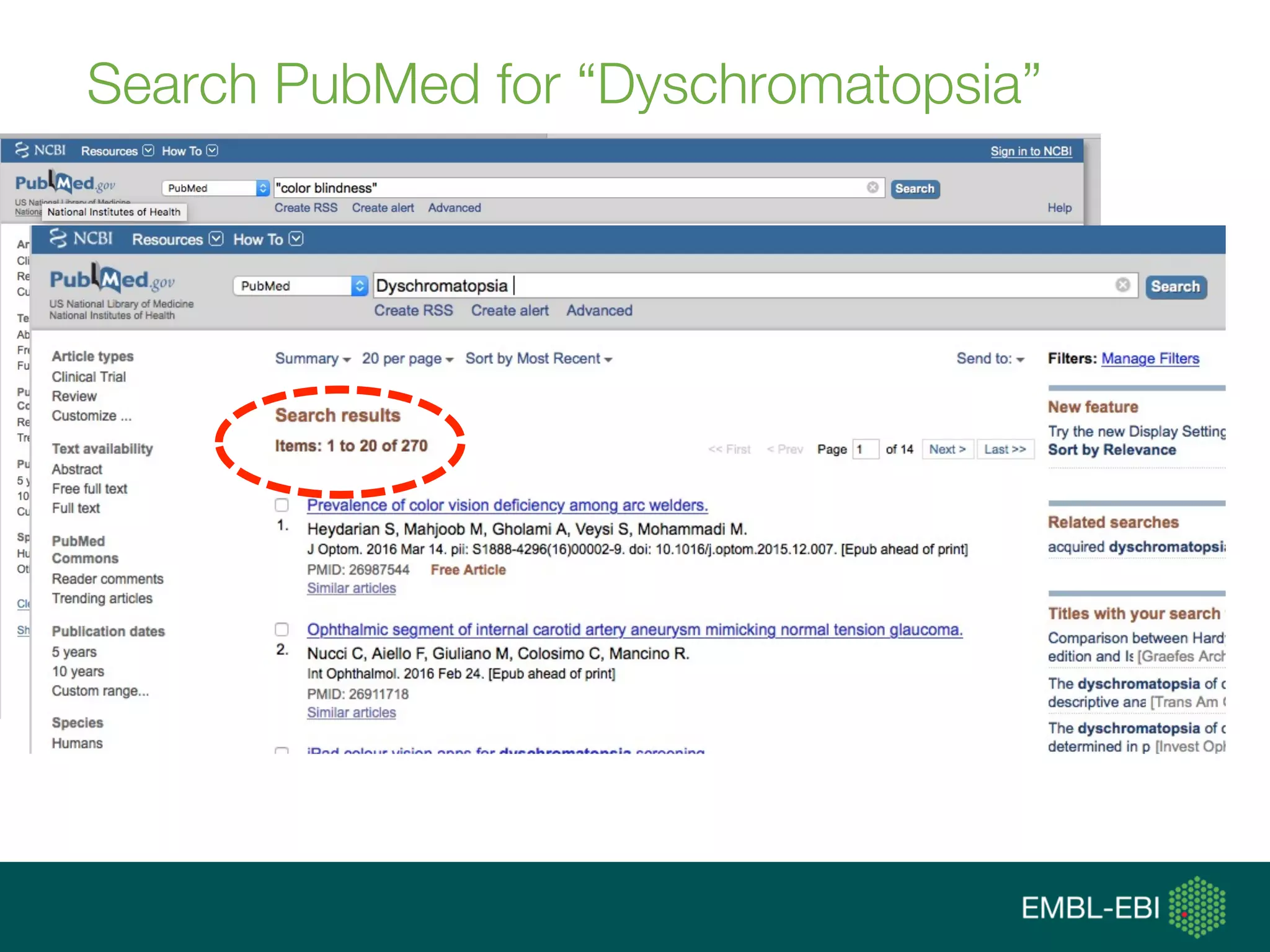
Task: Filter by Clinical Trial article type
Action: click(89, 377)
